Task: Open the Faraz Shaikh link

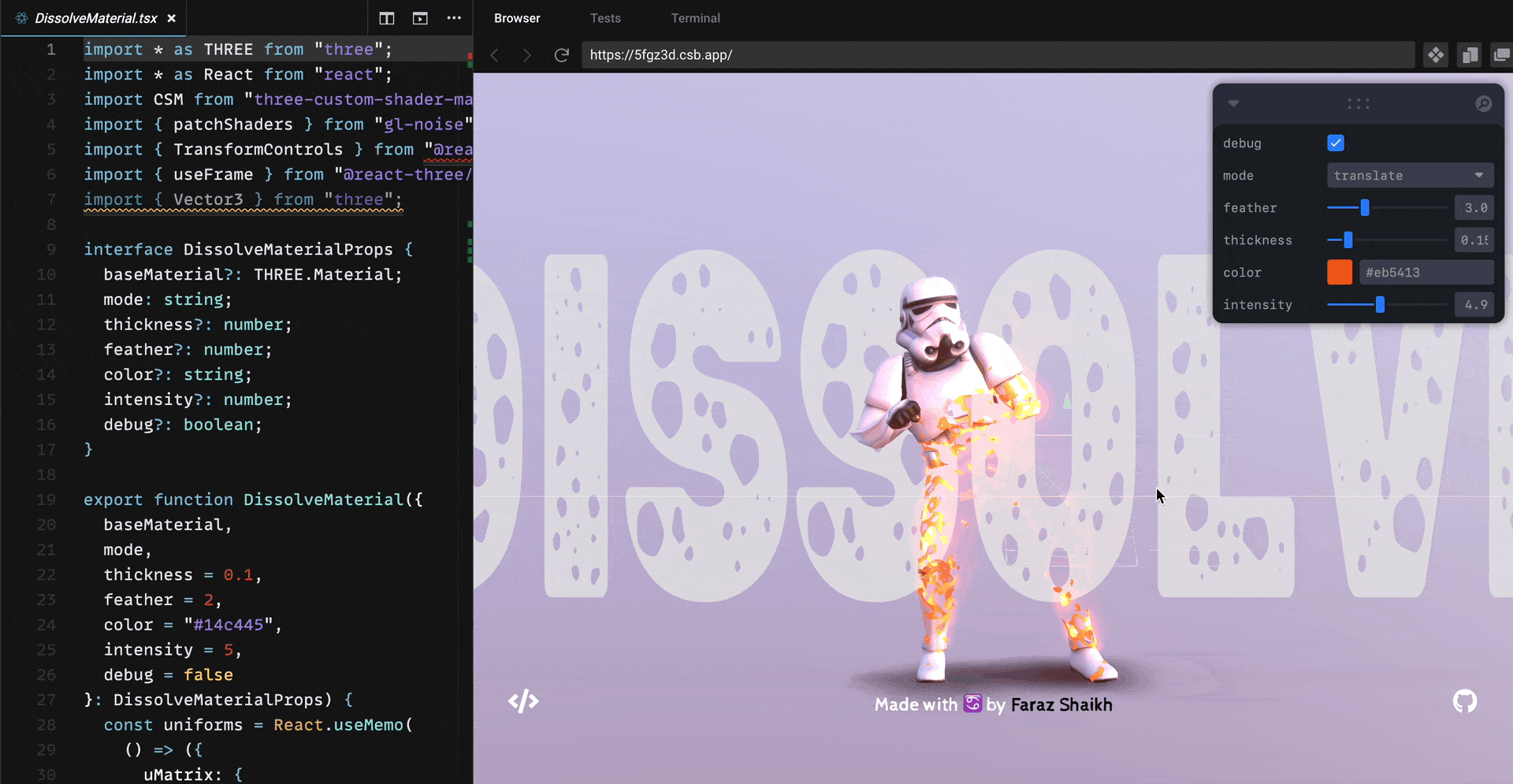Action: pyautogui.click(x=1061, y=704)
